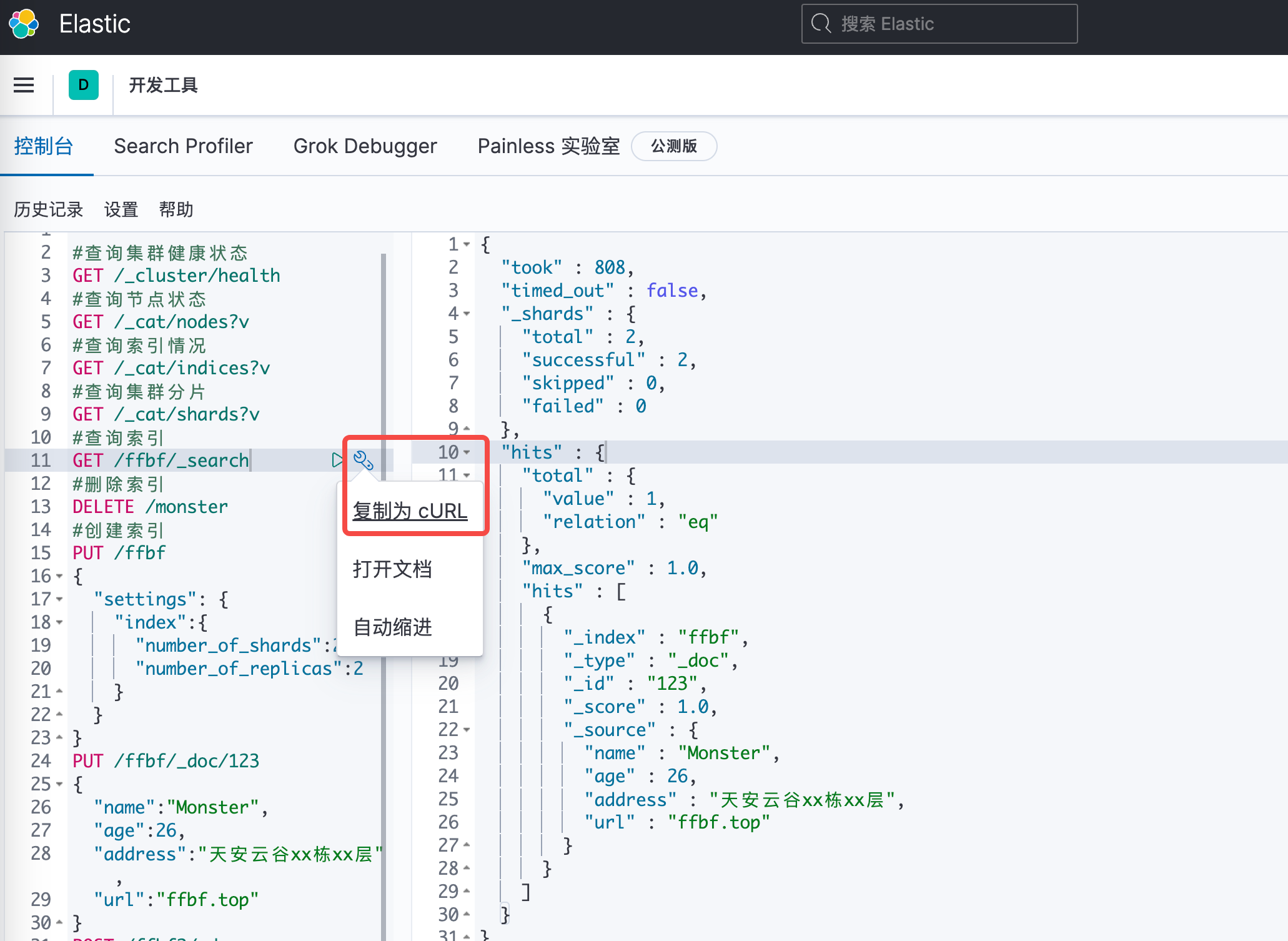Image resolution: width=1288 pixels, height=941 pixels.
Task: Collapse response line 1 fold arrow
Action: [x=467, y=244]
